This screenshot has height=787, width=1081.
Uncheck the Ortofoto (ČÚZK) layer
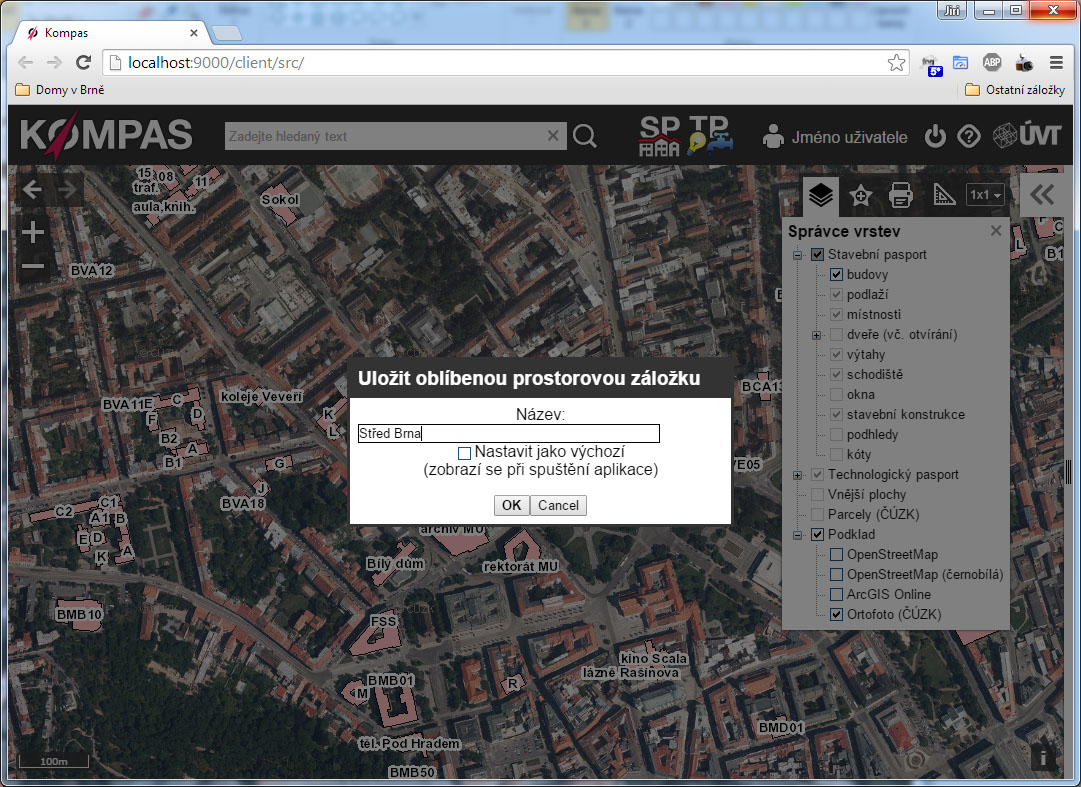click(x=837, y=615)
